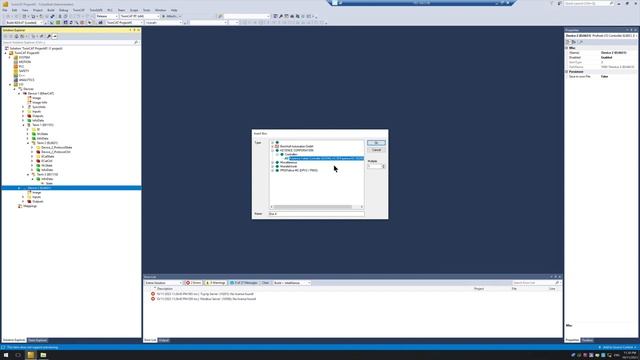Click the Attach debugger button

pos(171,16)
